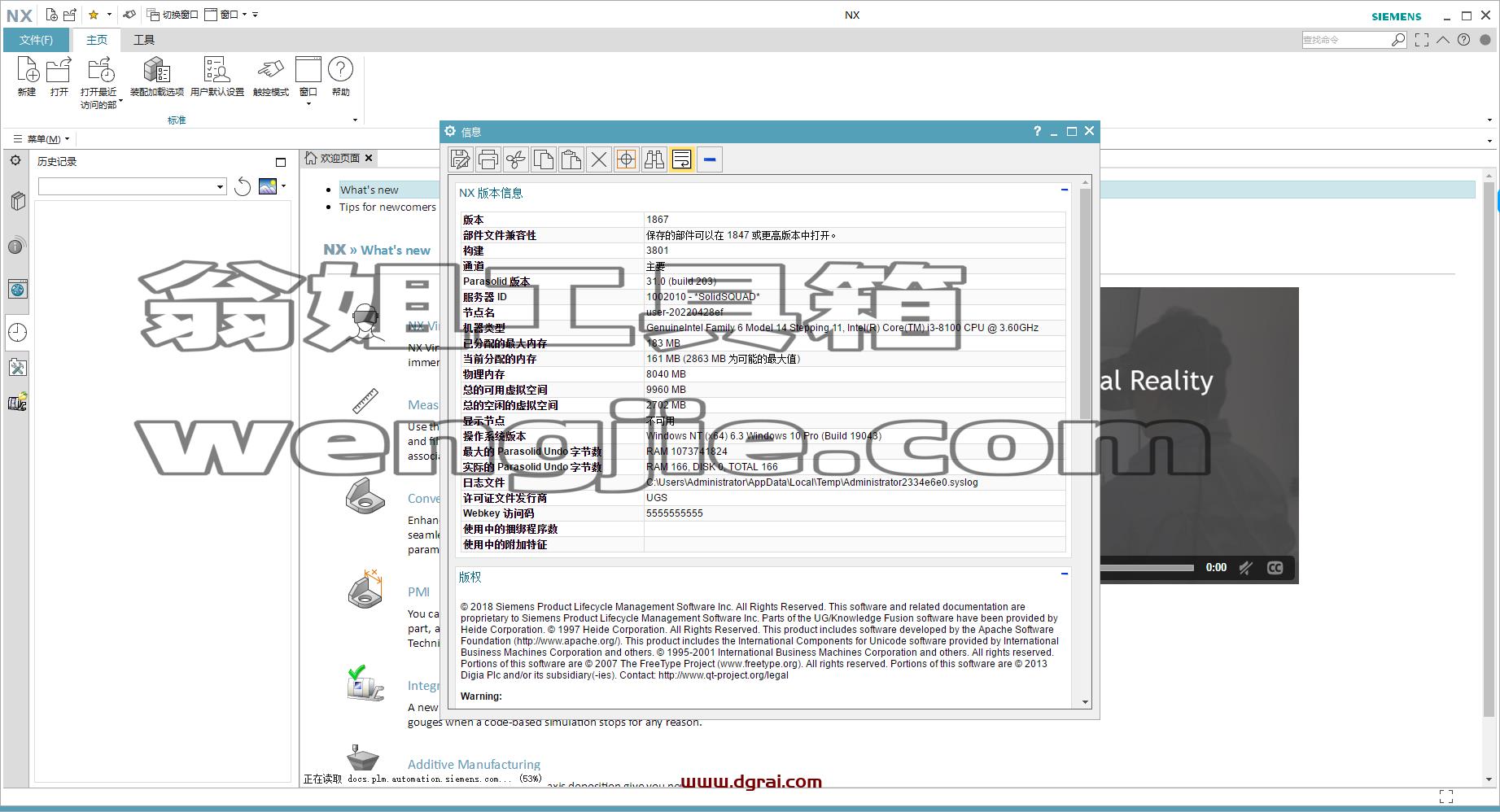The height and width of the screenshot is (812, 1500).
Task: Select the 欢迎页面 tab
Action: tap(339, 158)
